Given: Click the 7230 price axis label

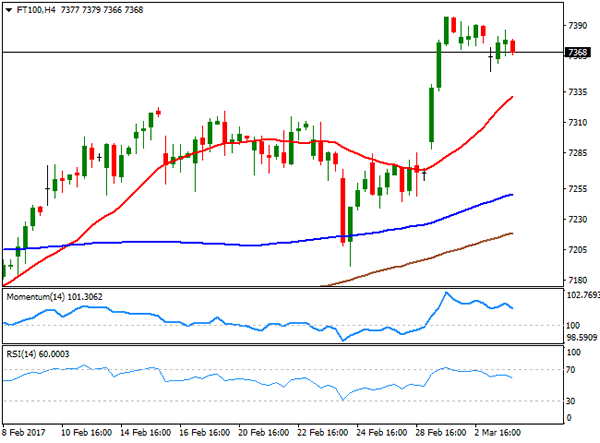Looking at the screenshot, I should point(577,219).
